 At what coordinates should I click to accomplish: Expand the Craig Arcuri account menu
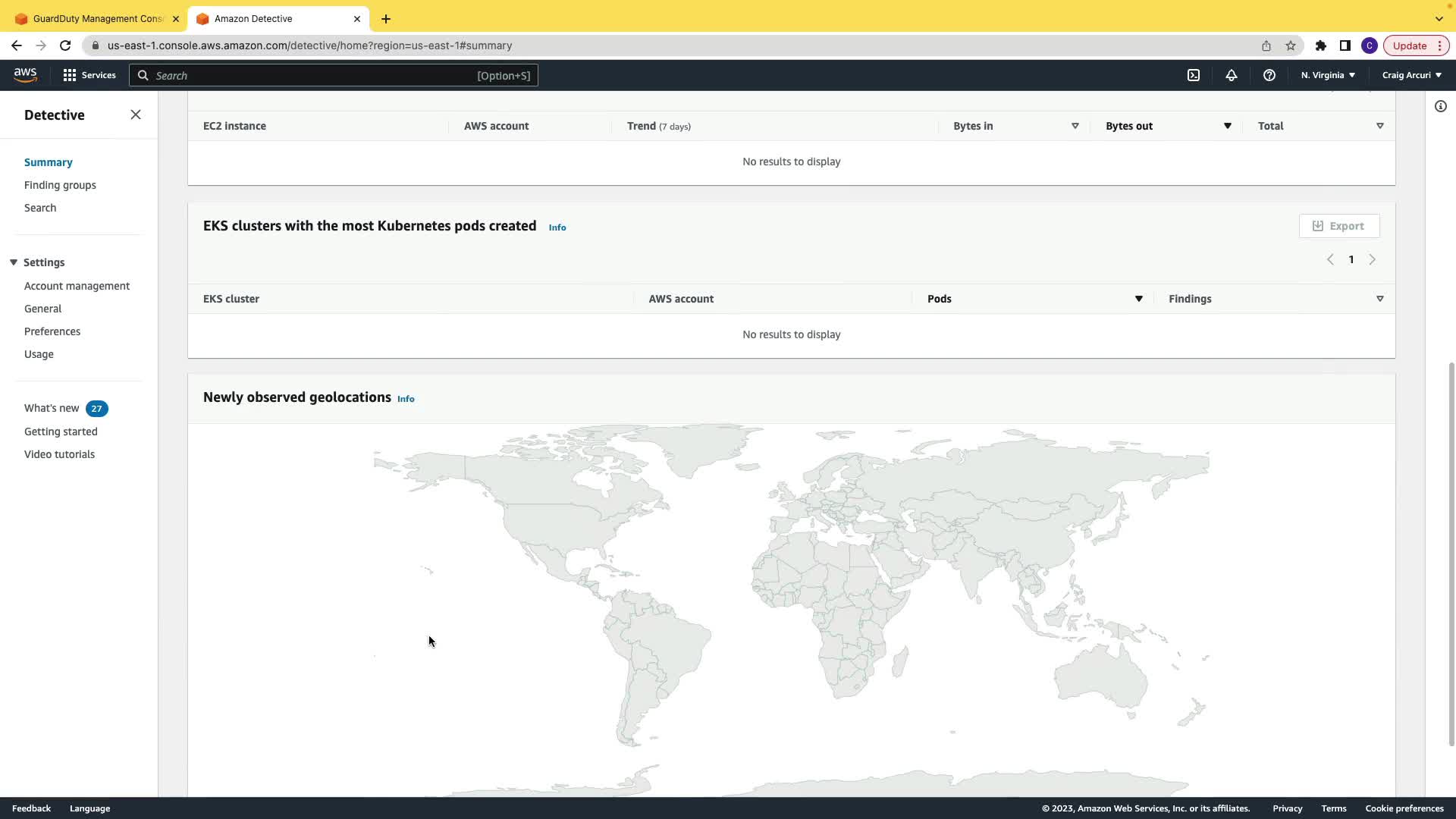coord(1411,75)
